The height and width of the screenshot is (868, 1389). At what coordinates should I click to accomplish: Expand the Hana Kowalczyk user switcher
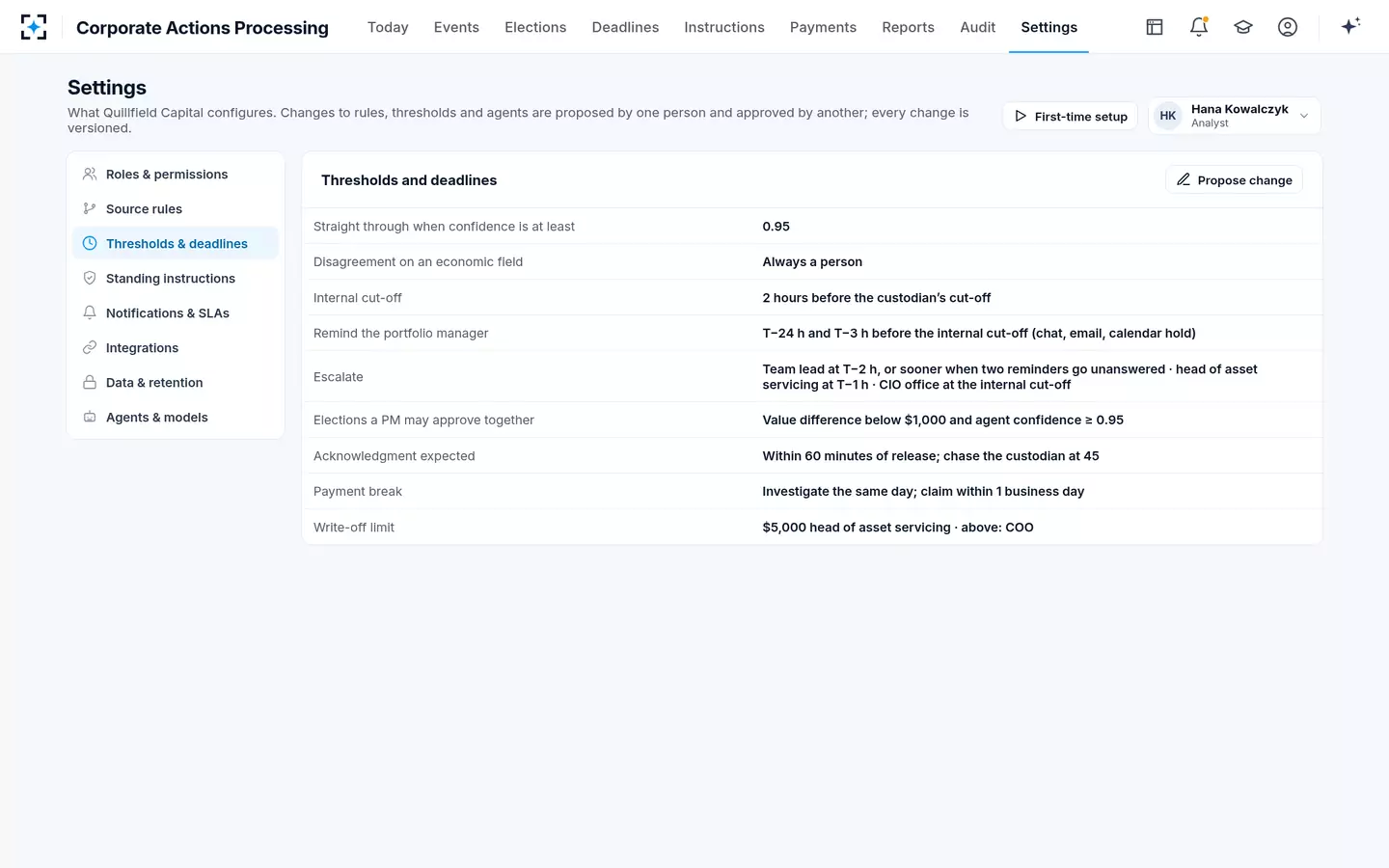point(1235,116)
